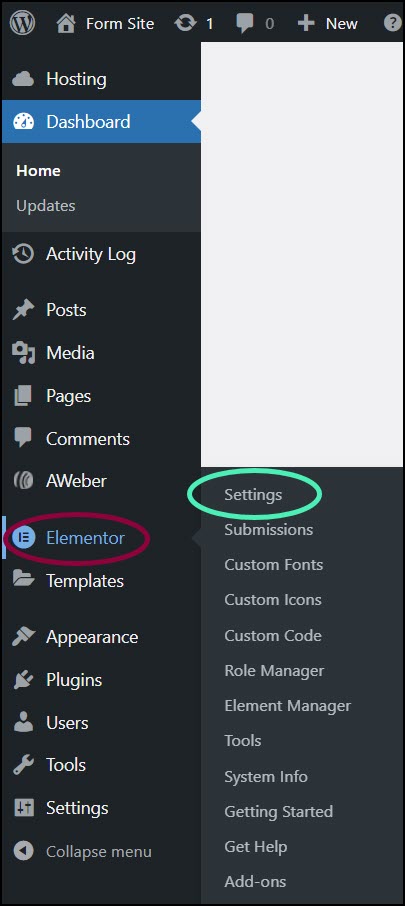Open the Custom Fonts page
Viewport: 405px width, 906px height.
tap(273, 565)
